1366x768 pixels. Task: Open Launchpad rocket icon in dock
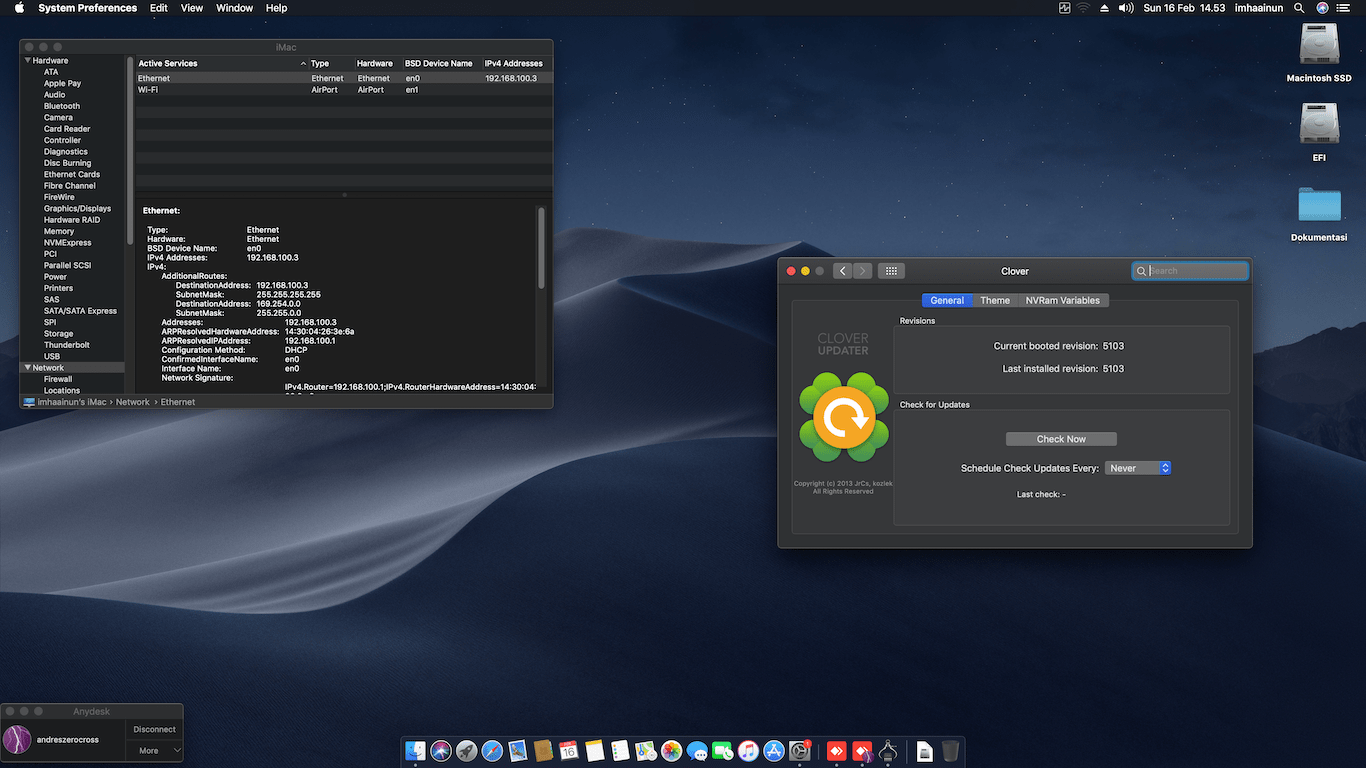point(467,751)
